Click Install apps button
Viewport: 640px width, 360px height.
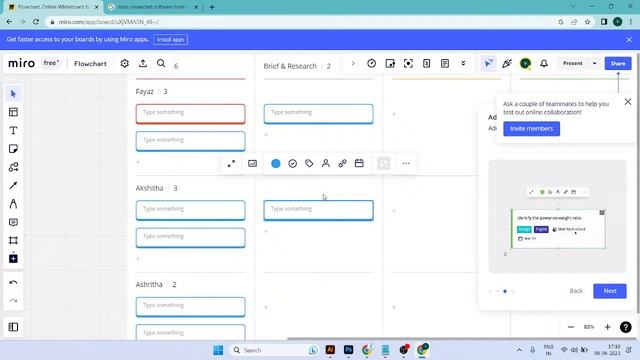(171, 40)
